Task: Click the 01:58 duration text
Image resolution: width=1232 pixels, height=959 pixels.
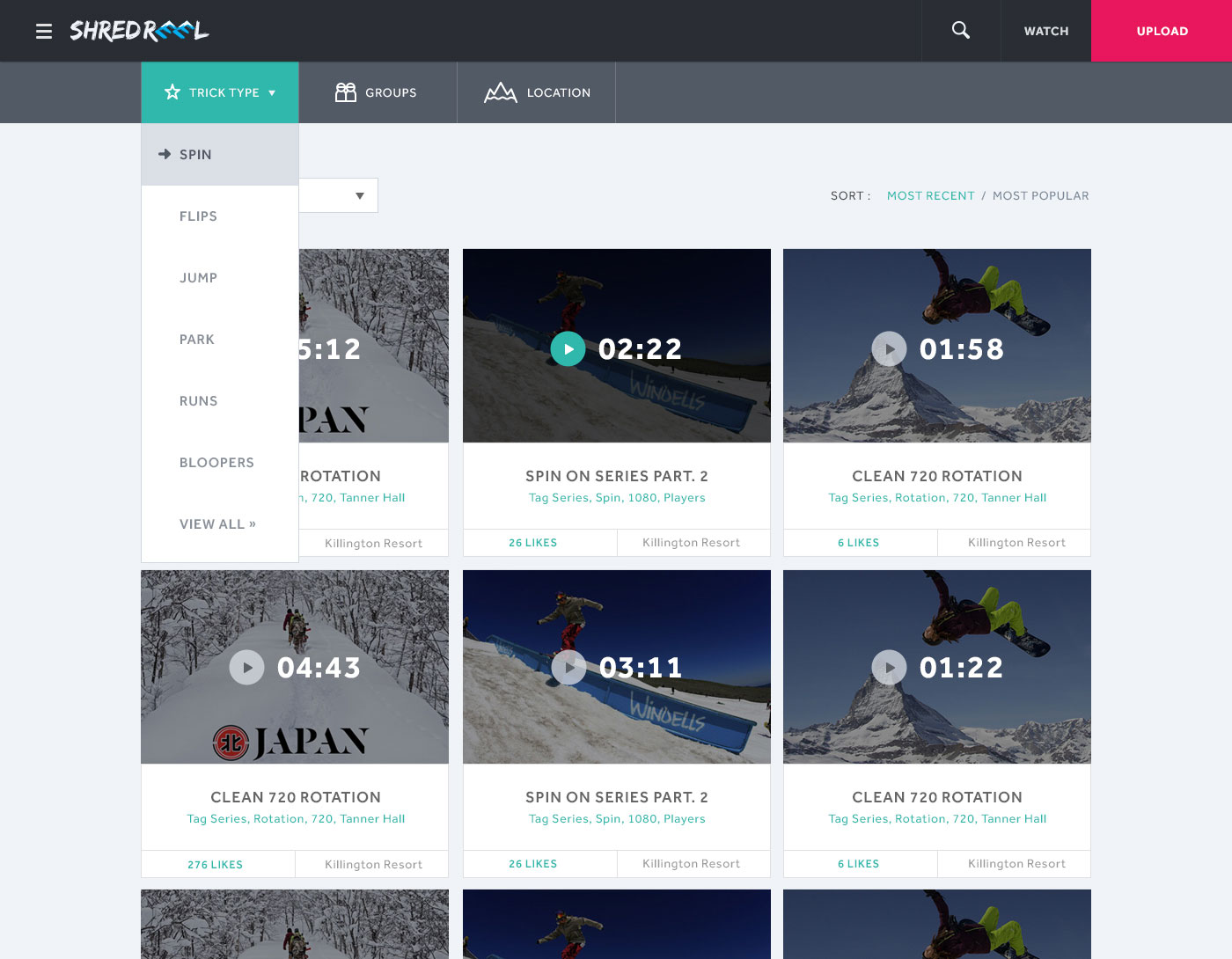Action: (x=961, y=349)
